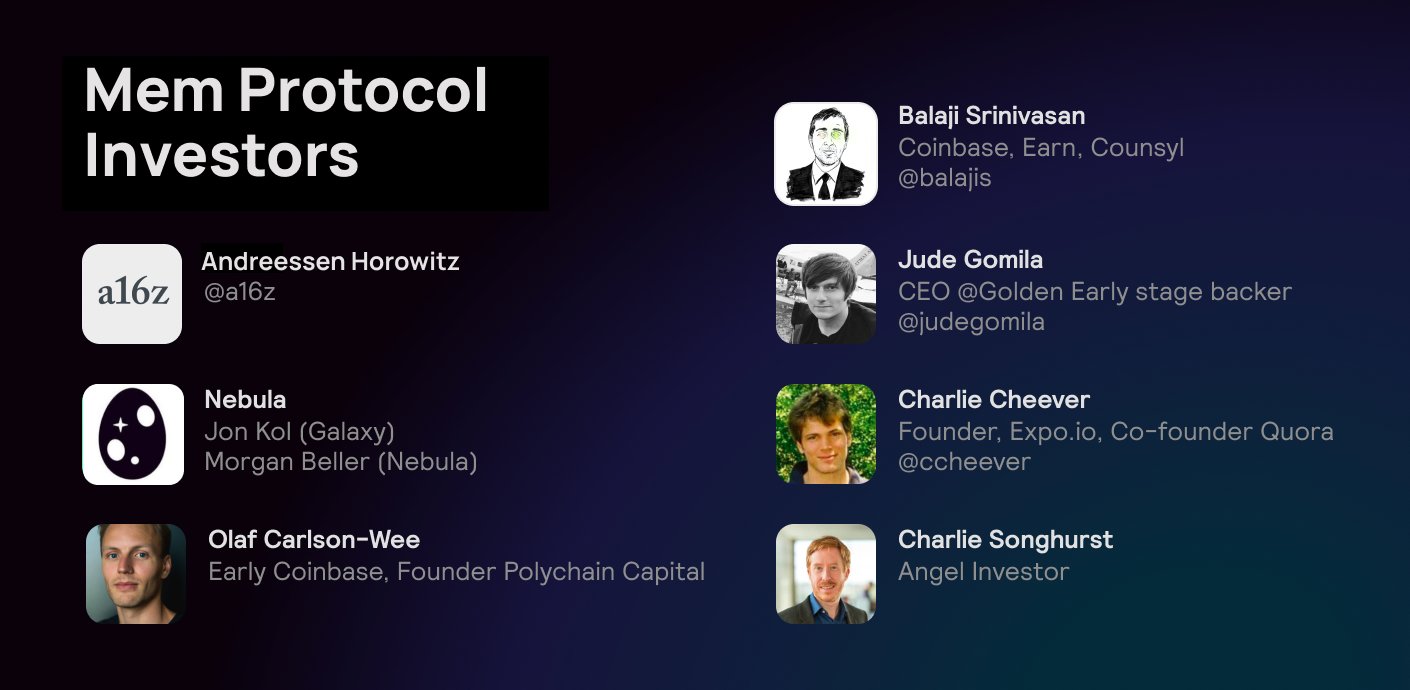1410x690 pixels.
Task: Select Charlie Songhurst's profile photo
Action: (826, 574)
